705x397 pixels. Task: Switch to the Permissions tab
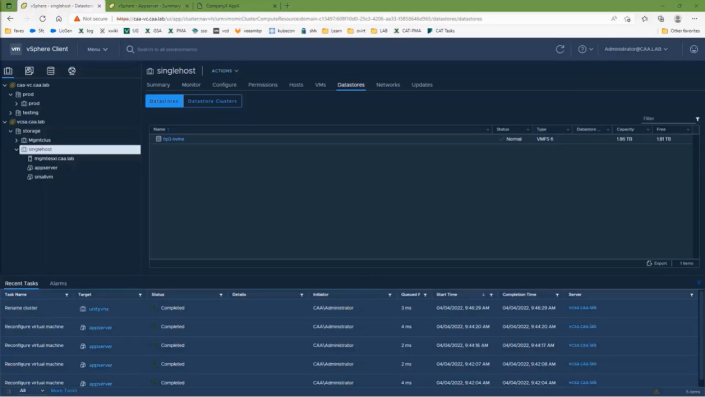pos(263,85)
